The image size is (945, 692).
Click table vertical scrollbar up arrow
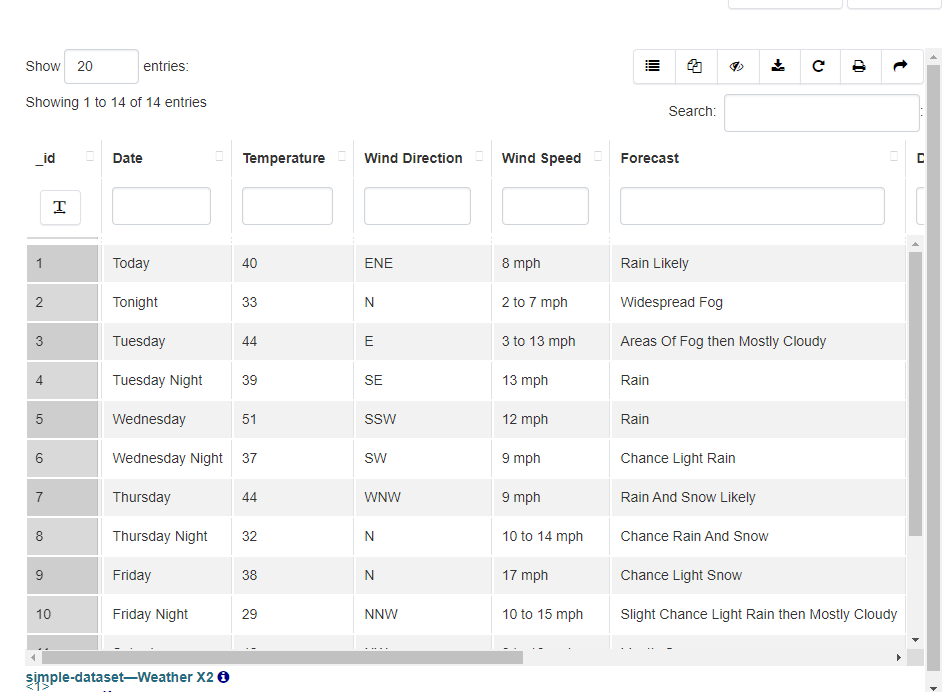click(915, 244)
